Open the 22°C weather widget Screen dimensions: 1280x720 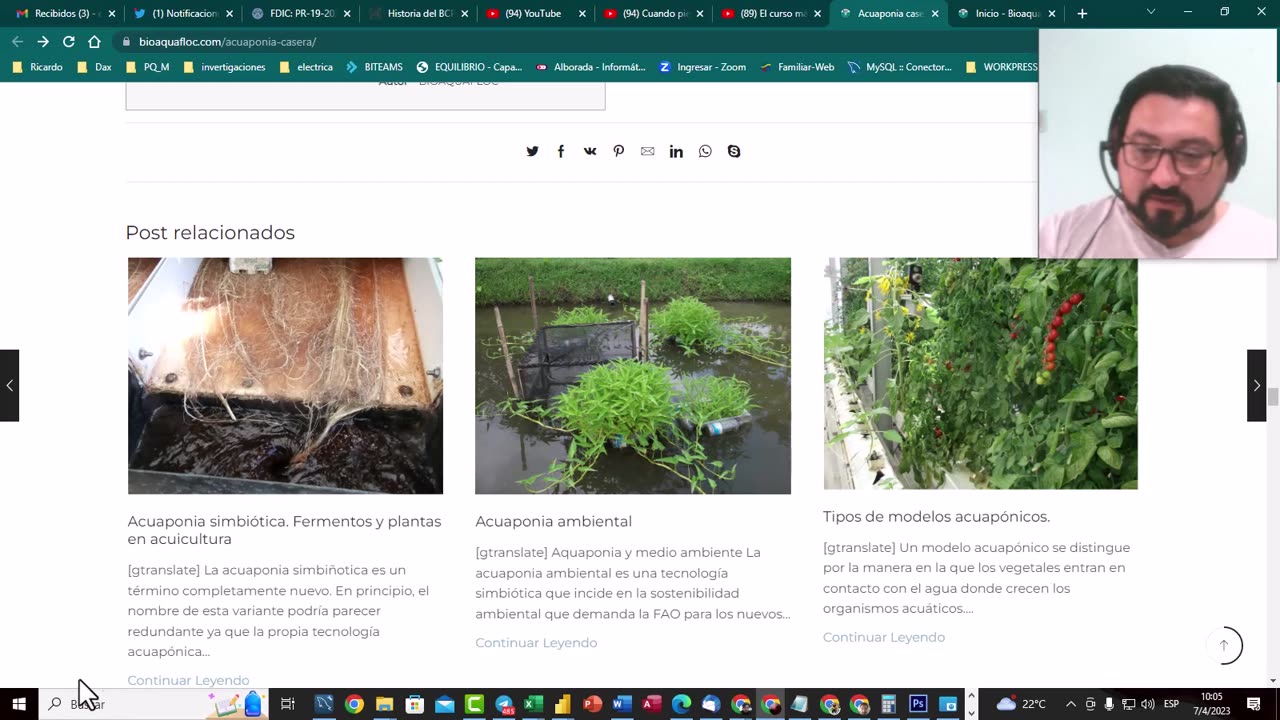point(1021,704)
